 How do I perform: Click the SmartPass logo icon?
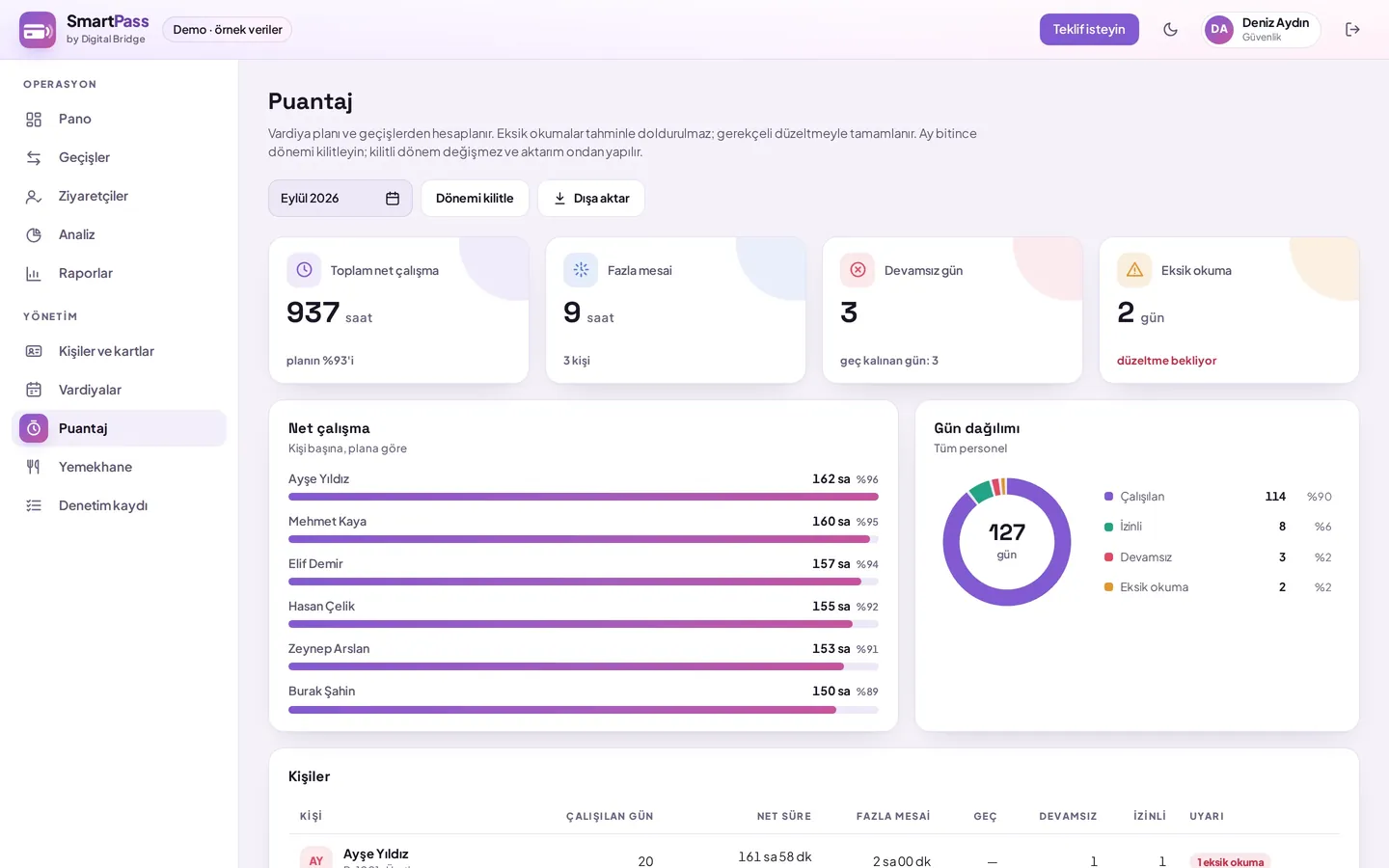pyautogui.click(x=38, y=30)
